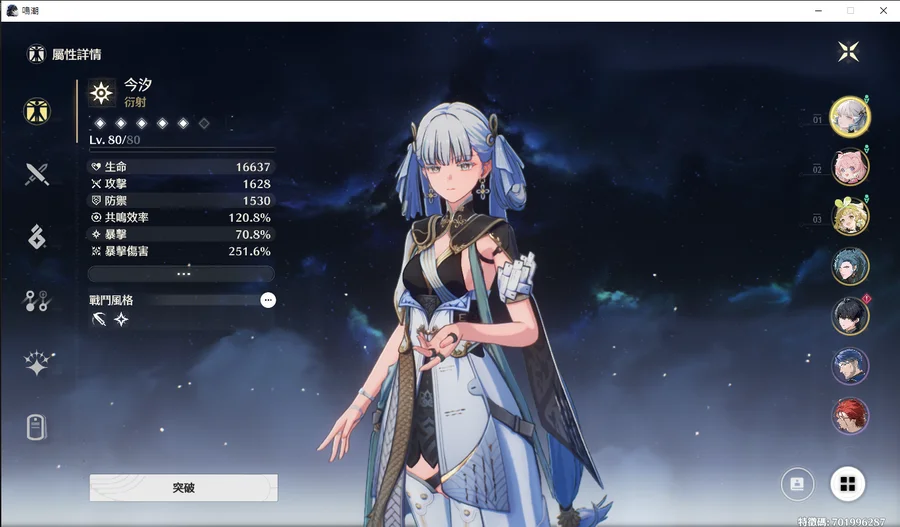Viewport: 900px width, 527px height.
Task: Select the silver-haired character in slot 01
Action: 850,117
